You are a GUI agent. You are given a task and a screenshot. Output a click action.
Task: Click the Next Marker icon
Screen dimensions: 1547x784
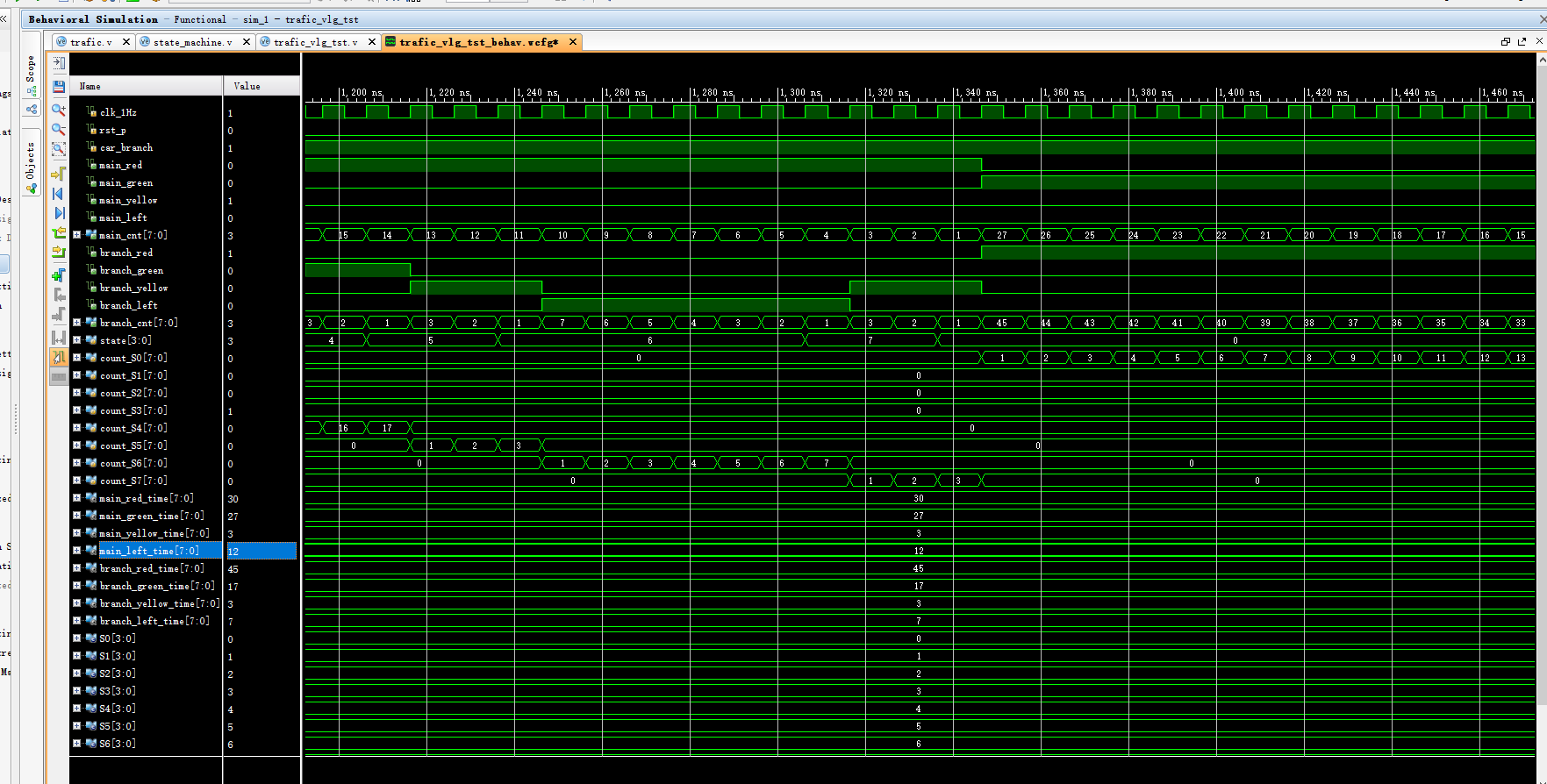pyautogui.click(x=59, y=315)
